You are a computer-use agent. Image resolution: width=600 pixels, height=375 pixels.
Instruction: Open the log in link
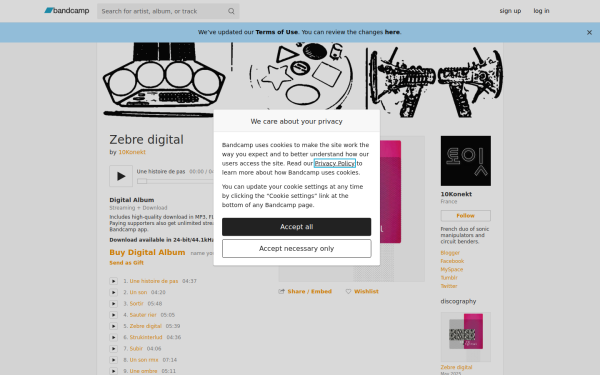coord(541,11)
